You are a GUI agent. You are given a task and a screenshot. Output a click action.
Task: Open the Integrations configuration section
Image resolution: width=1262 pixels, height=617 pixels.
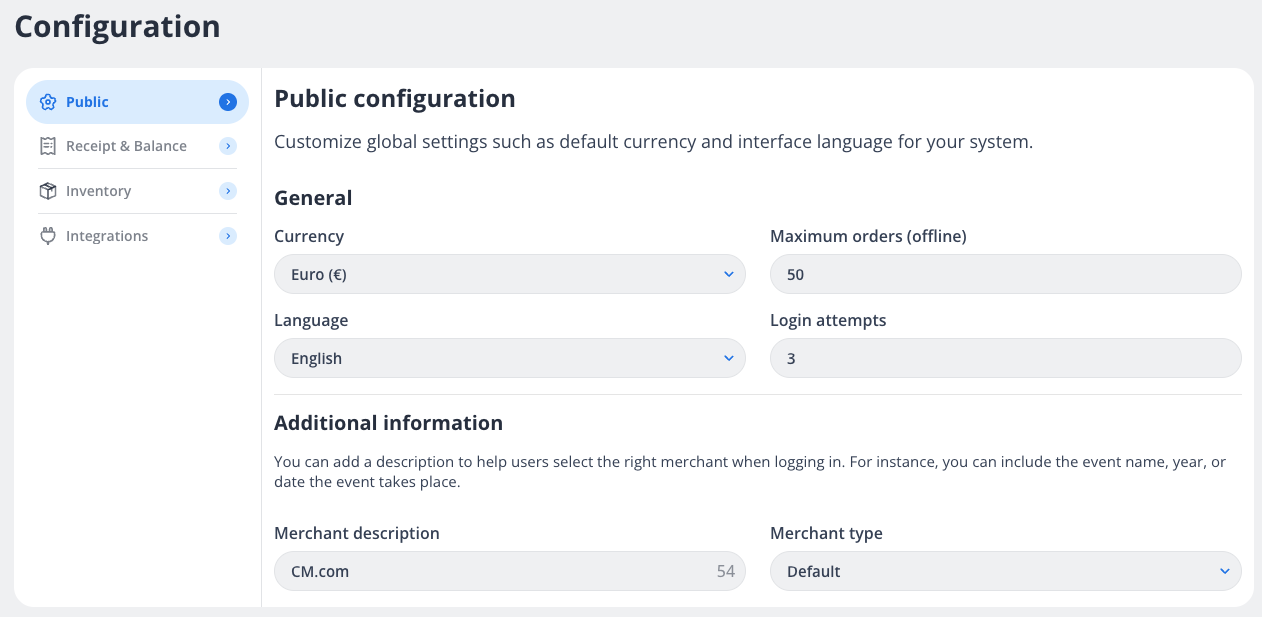[107, 236]
